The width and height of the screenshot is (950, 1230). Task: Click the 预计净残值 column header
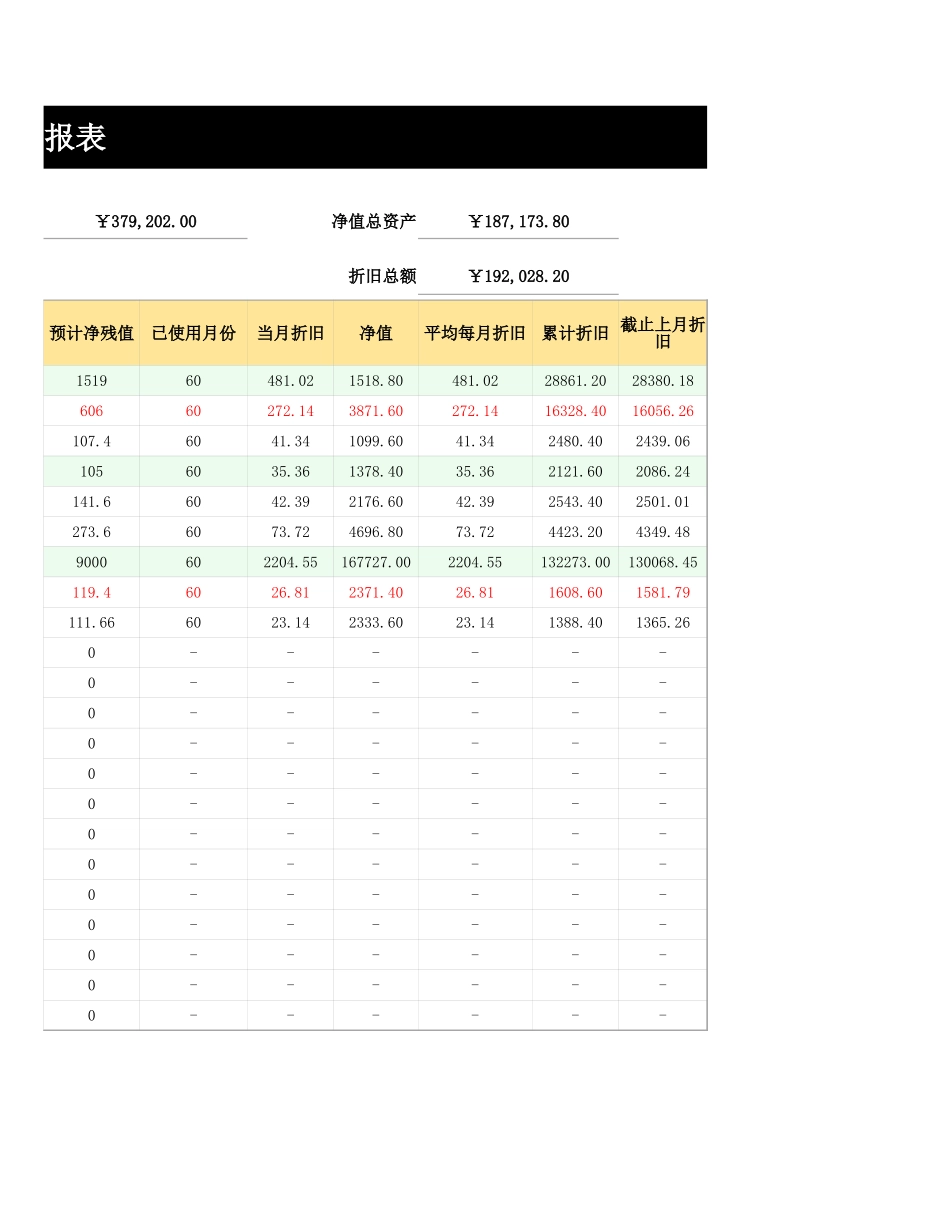[92, 333]
